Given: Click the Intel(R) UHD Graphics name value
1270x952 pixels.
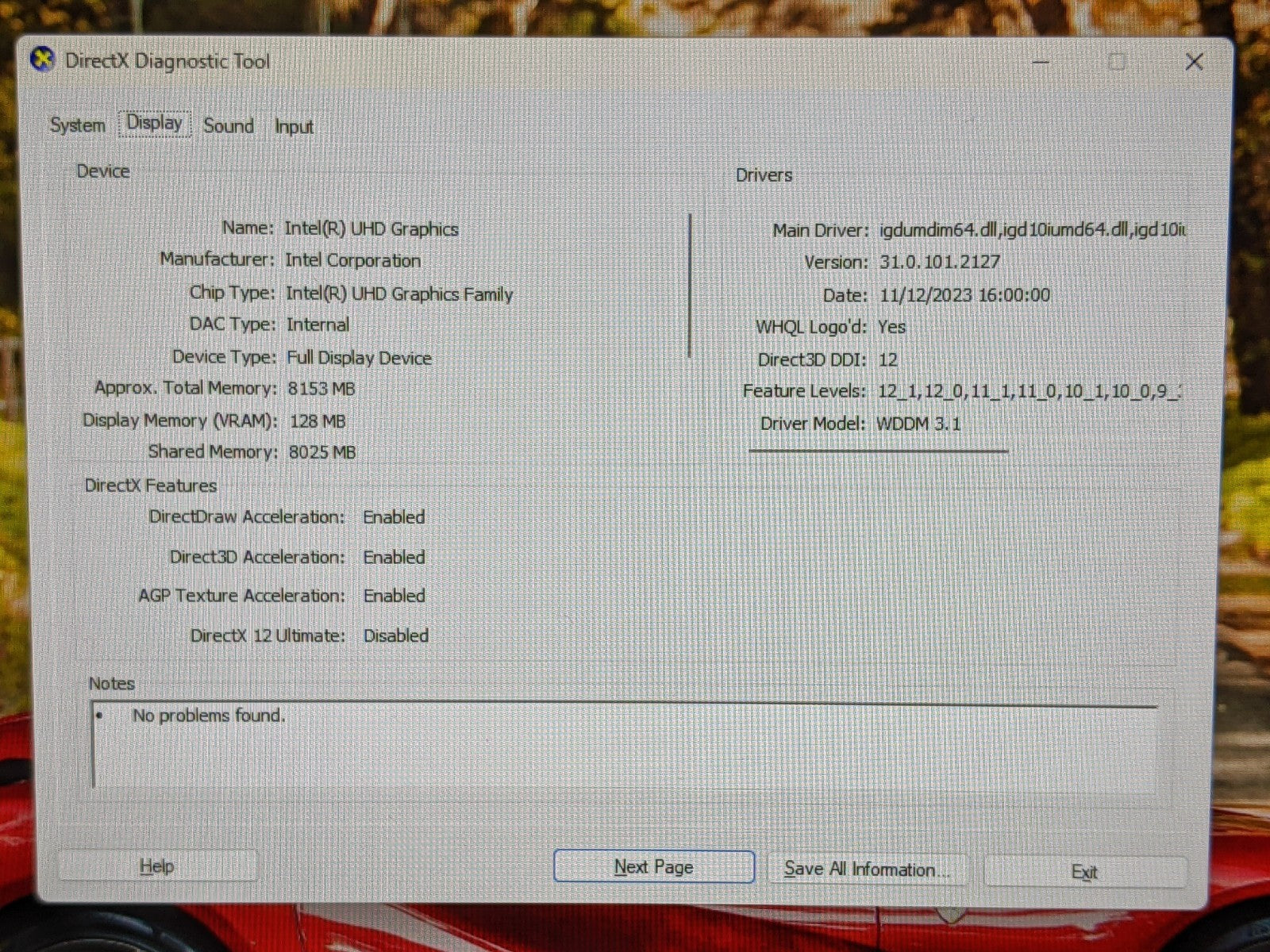Looking at the screenshot, I should pyautogui.click(x=371, y=229).
